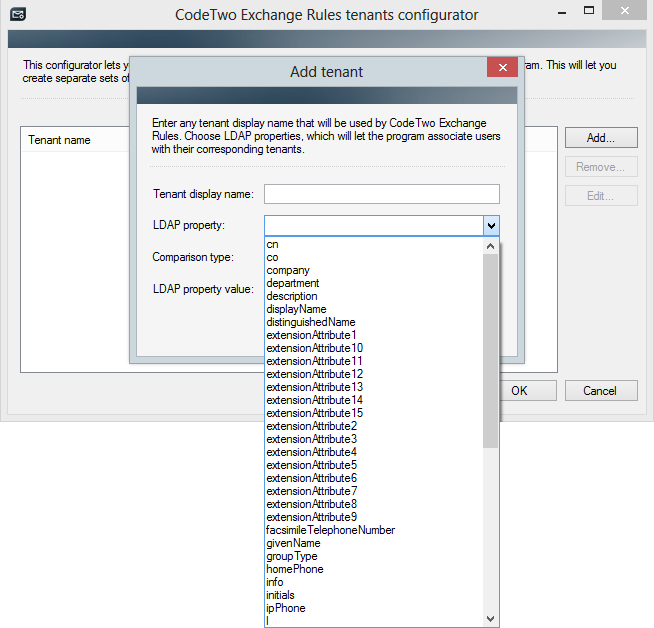Screen dimensions: 654x628
Task: Select 'givenName' property
Action: pos(374,543)
